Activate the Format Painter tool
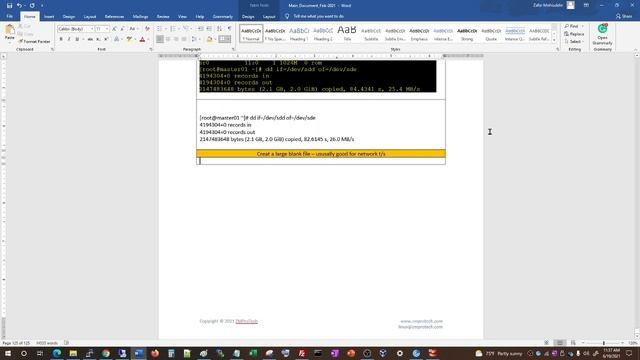This screenshot has height=360, width=640. click(x=34, y=42)
